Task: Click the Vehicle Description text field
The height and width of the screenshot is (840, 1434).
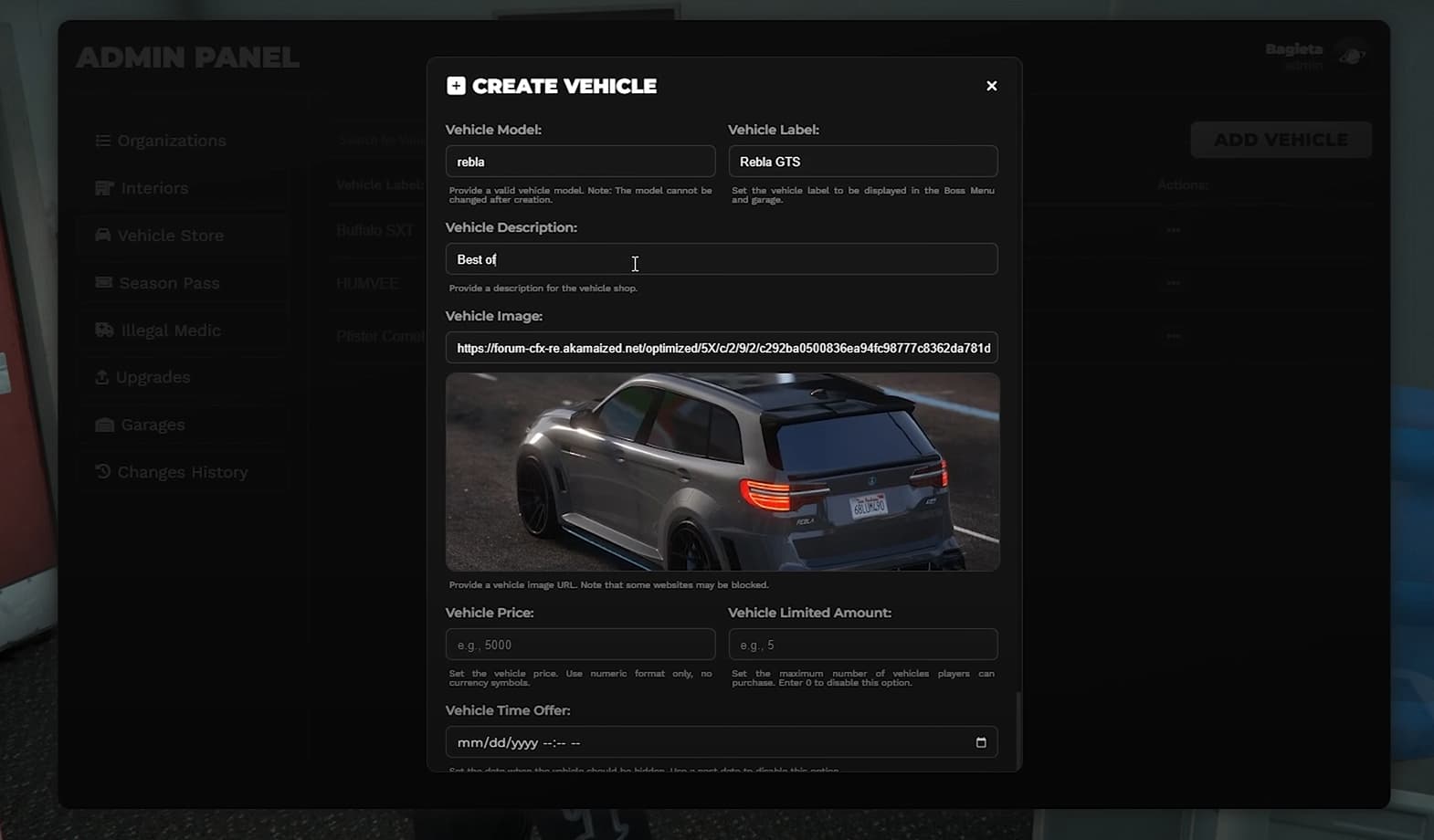Action: pyautogui.click(x=722, y=259)
